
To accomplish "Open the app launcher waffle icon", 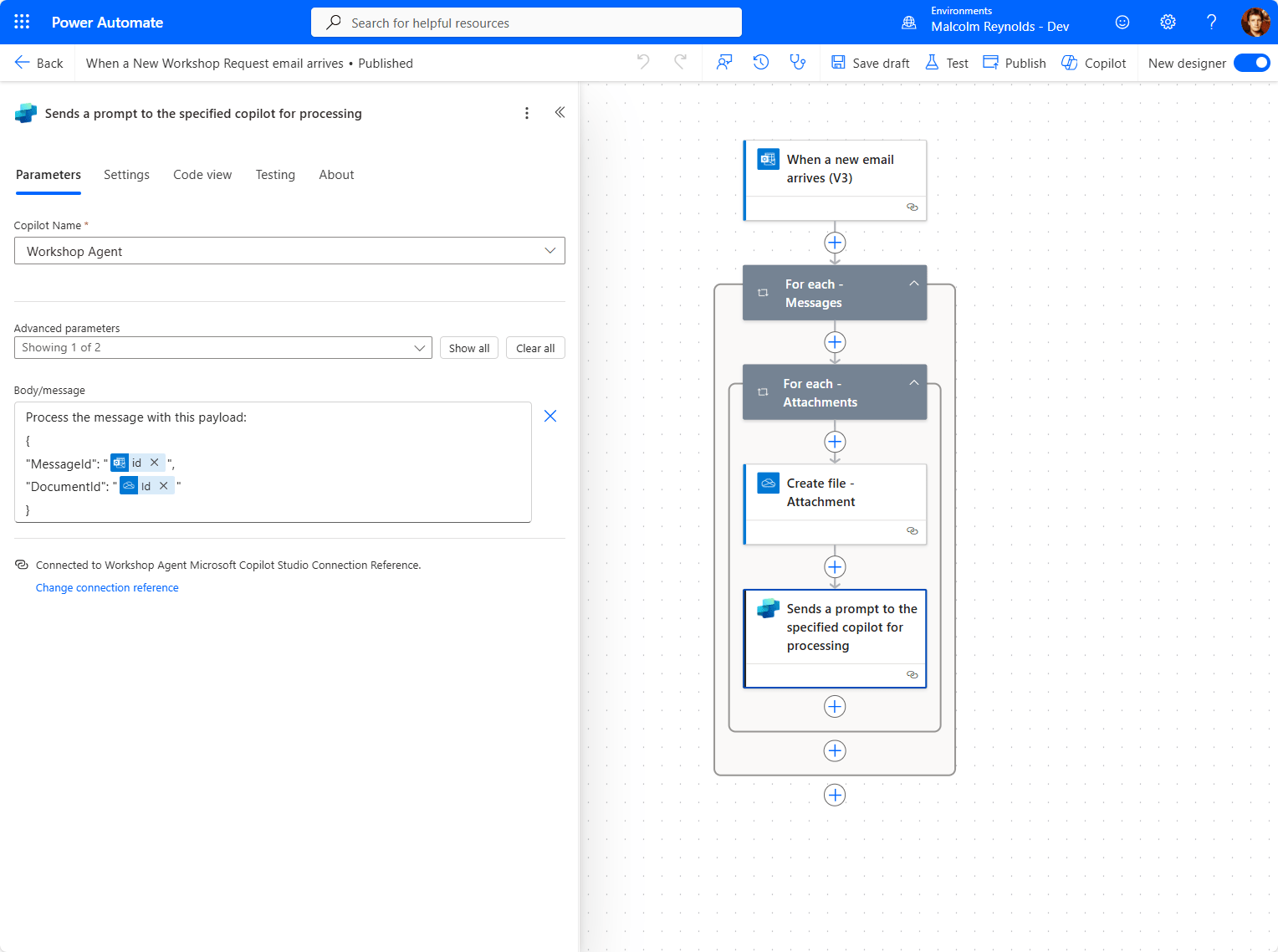I will pyautogui.click(x=22, y=22).
